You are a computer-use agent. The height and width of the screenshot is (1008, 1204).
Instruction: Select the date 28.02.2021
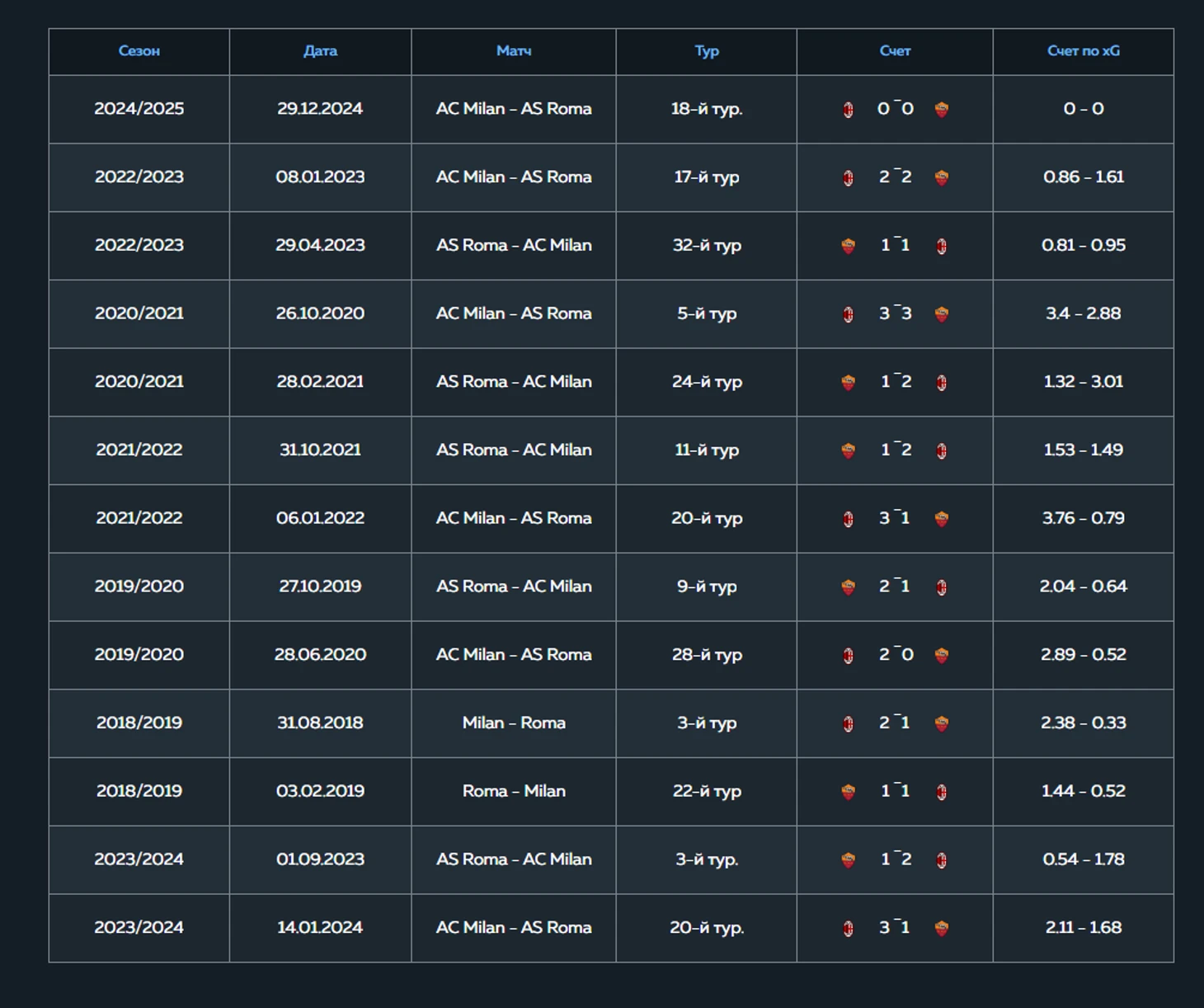[320, 382]
